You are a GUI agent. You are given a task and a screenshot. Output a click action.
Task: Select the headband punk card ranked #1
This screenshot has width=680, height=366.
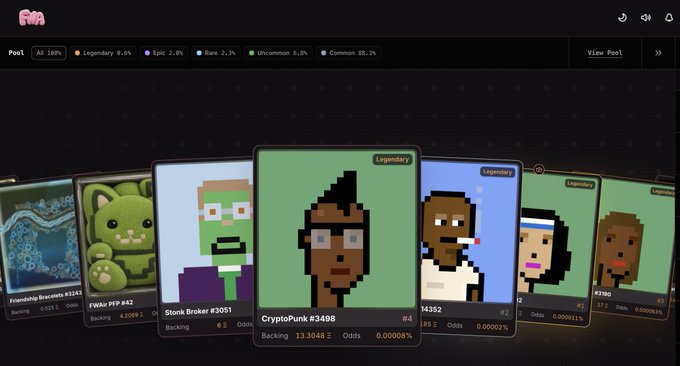click(x=559, y=249)
